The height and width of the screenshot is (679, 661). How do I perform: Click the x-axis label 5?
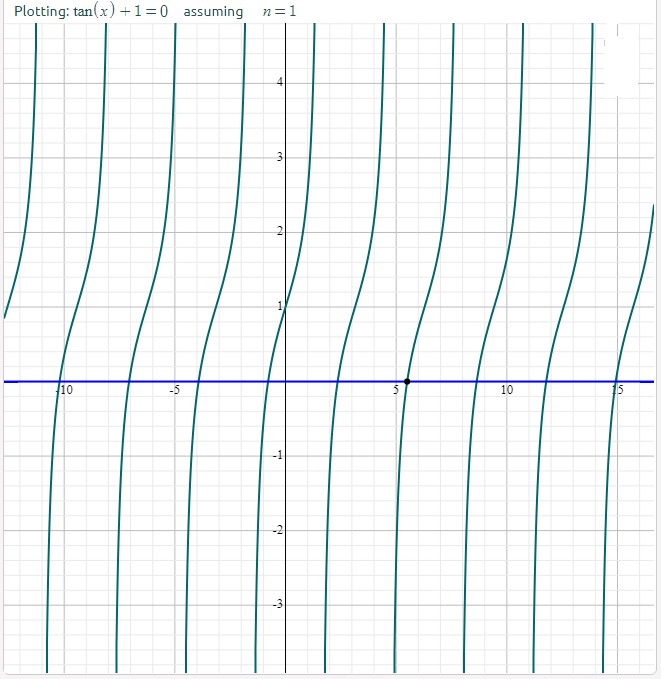[396, 390]
